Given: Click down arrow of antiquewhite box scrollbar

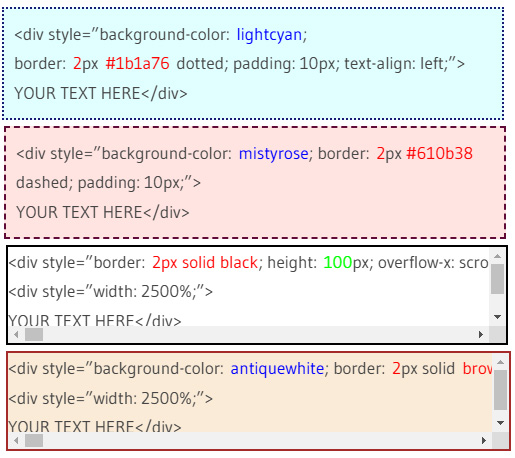Looking at the screenshot, I should tap(500, 423).
